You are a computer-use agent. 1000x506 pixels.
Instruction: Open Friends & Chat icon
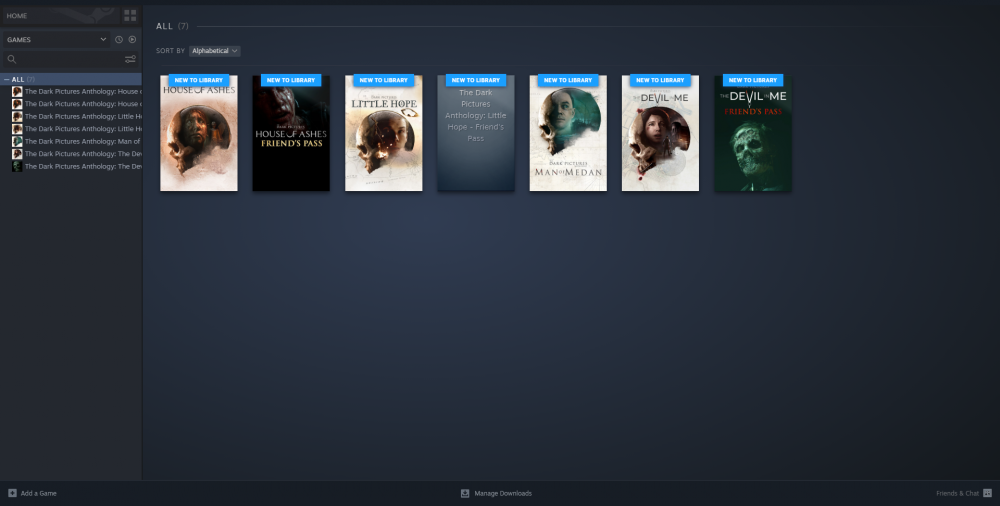click(x=987, y=493)
